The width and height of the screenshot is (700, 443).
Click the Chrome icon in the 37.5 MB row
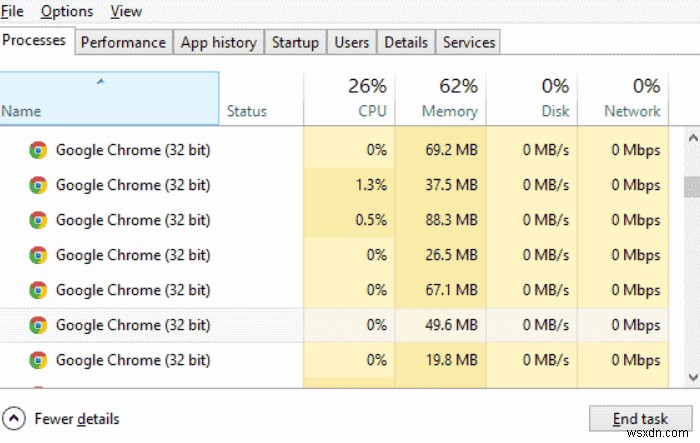tap(38, 185)
